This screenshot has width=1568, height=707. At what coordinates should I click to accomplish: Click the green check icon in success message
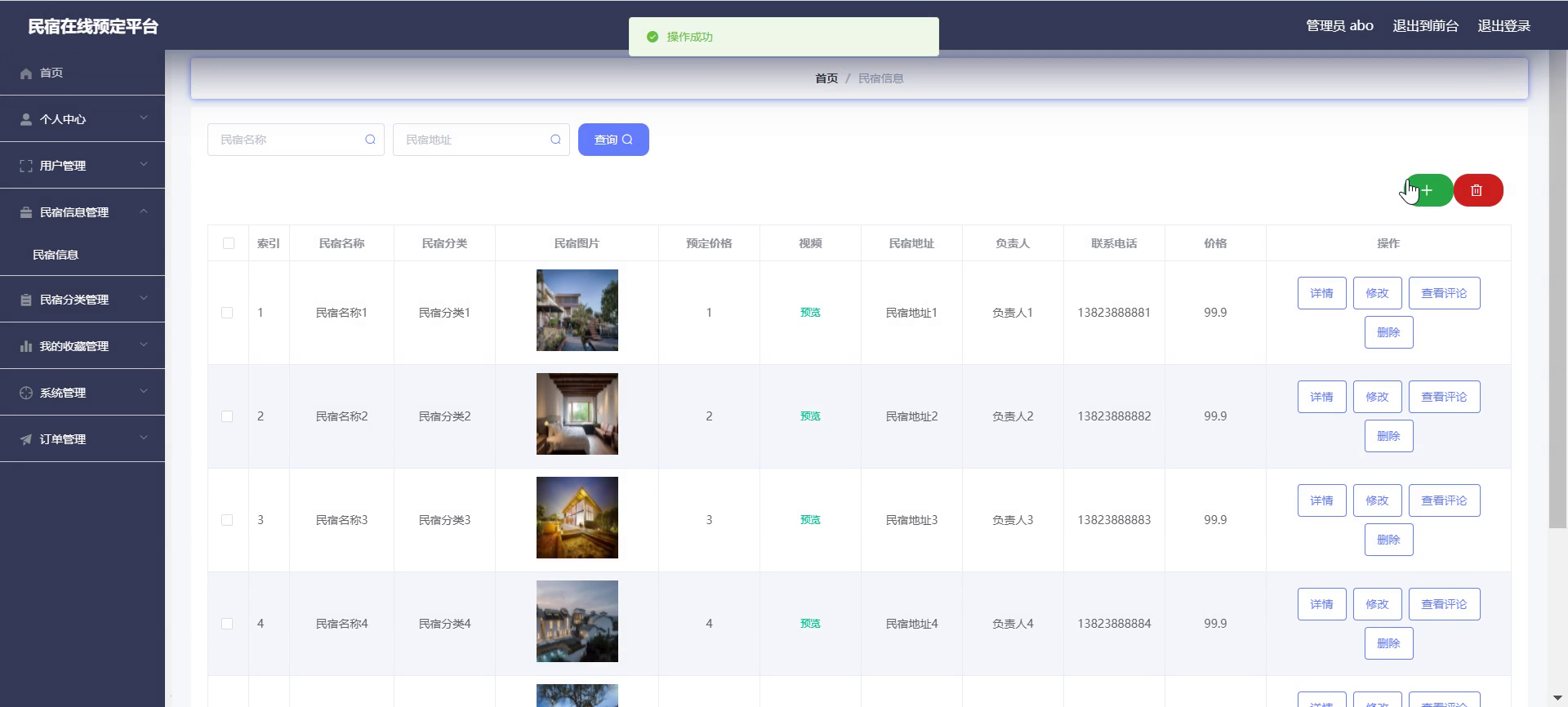point(652,37)
